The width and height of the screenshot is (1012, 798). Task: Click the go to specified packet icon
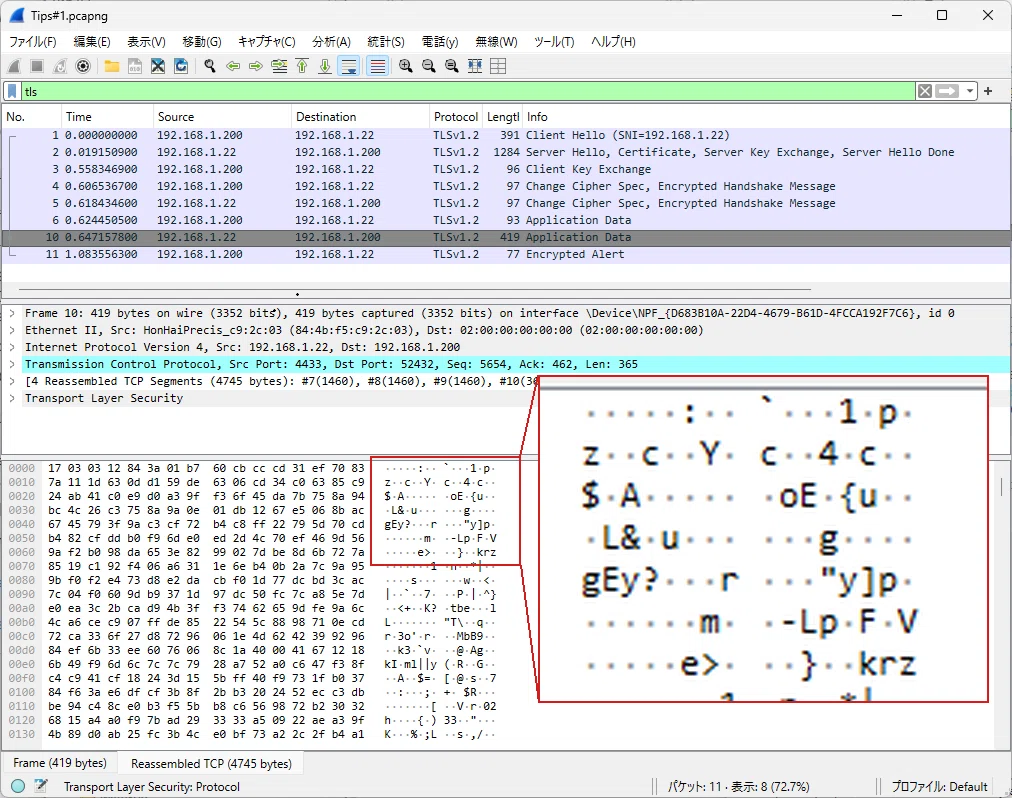point(279,66)
